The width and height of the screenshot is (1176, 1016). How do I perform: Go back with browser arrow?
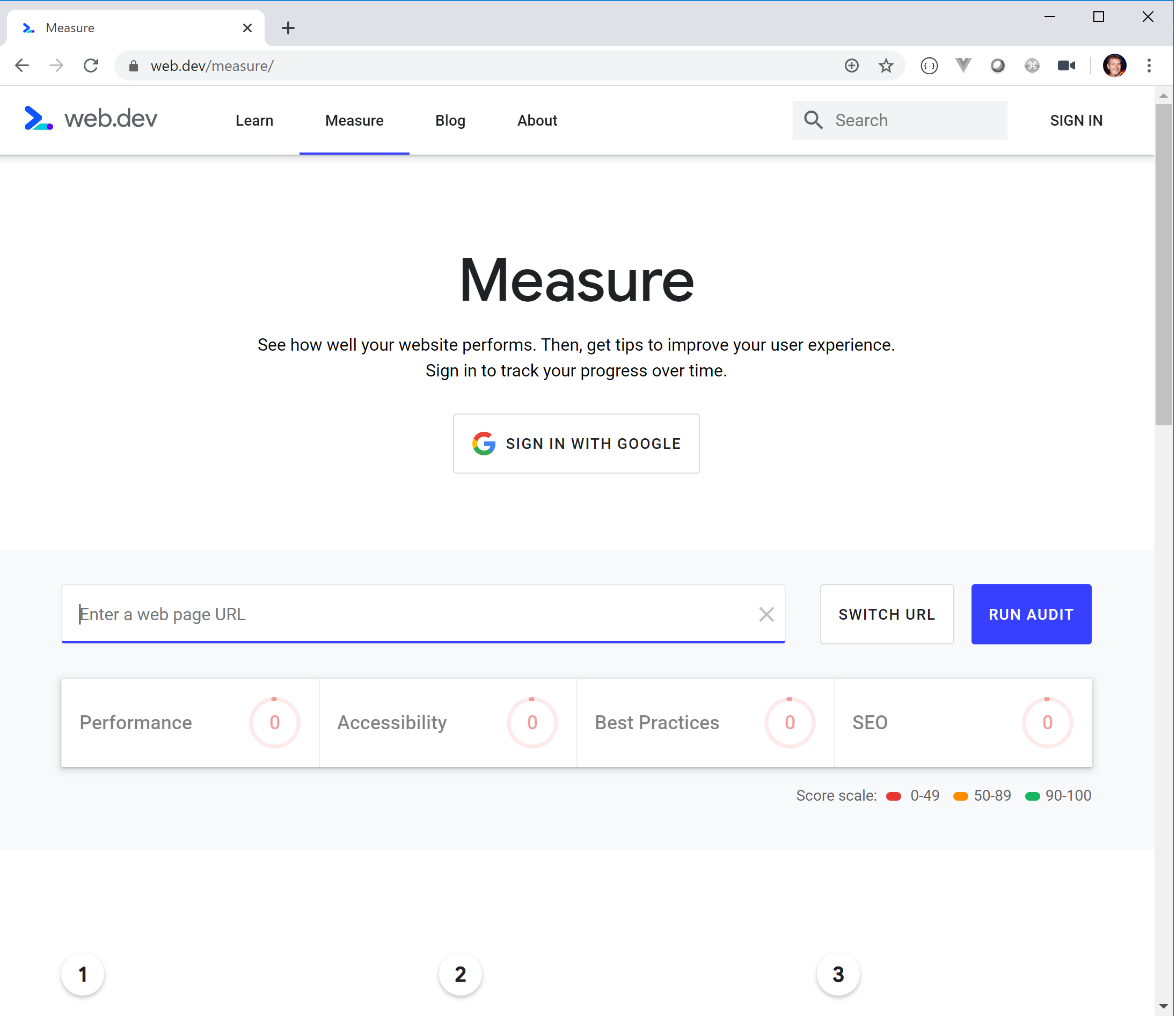coord(21,66)
